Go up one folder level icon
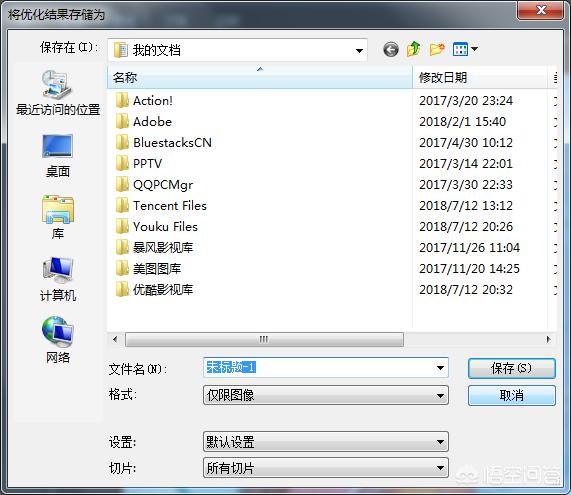The height and width of the screenshot is (495, 571). [413, 49]
